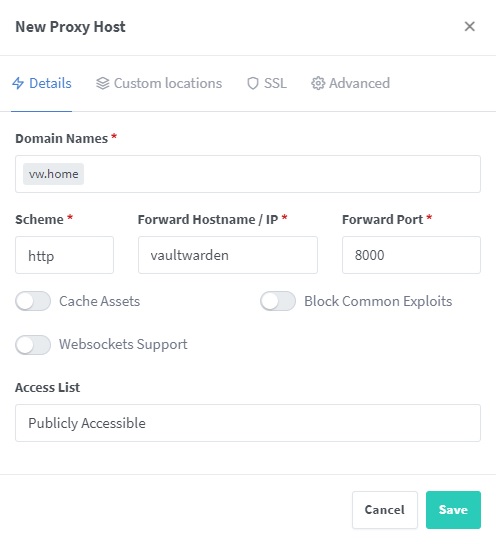Open the Scheme dropdown showing http

(65, 255)
